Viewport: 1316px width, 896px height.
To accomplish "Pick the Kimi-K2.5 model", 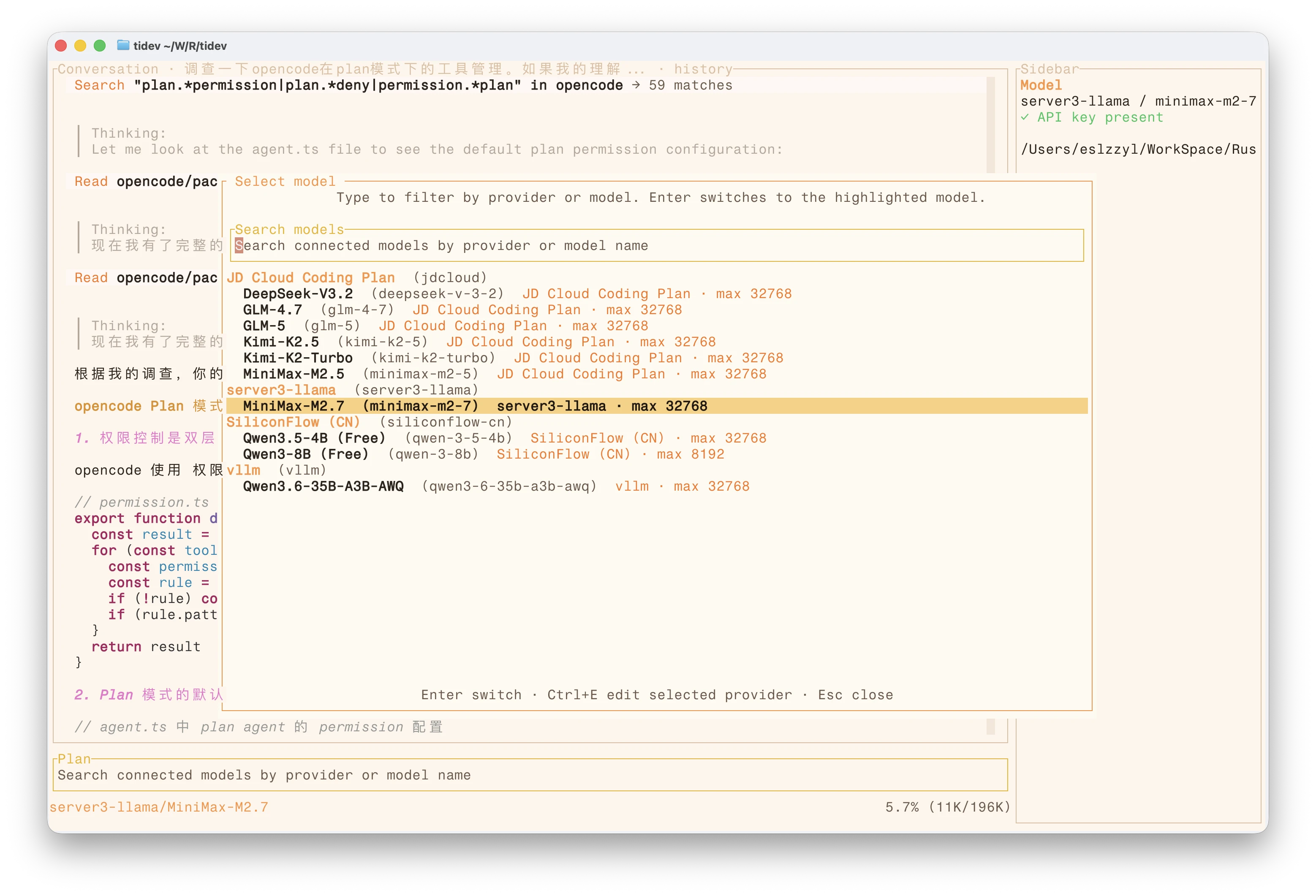I will [281, 342].
